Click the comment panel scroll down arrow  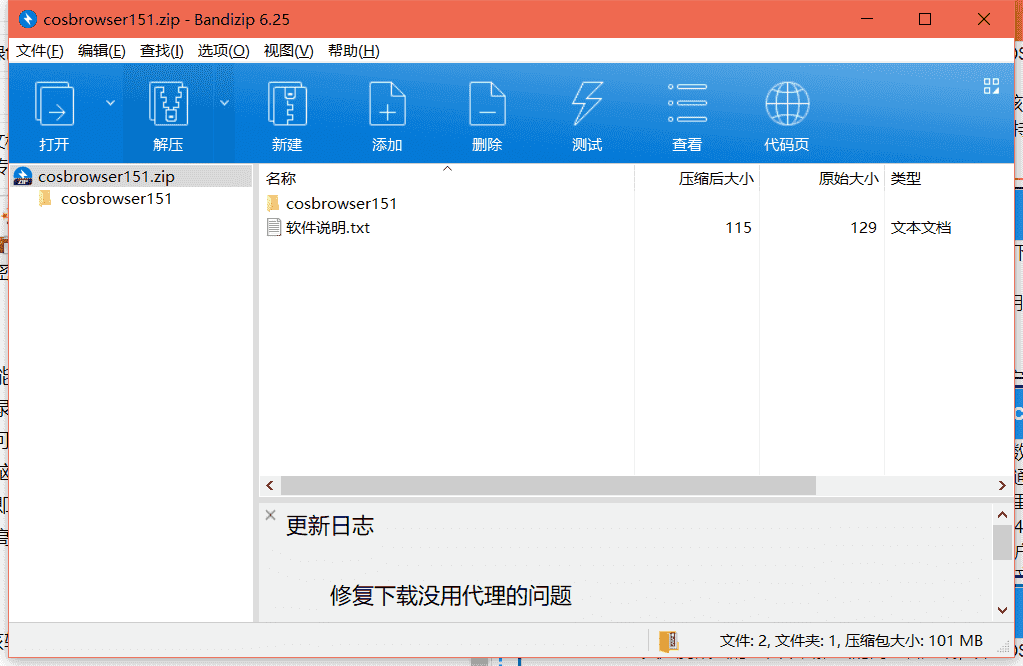point(1003,611)
